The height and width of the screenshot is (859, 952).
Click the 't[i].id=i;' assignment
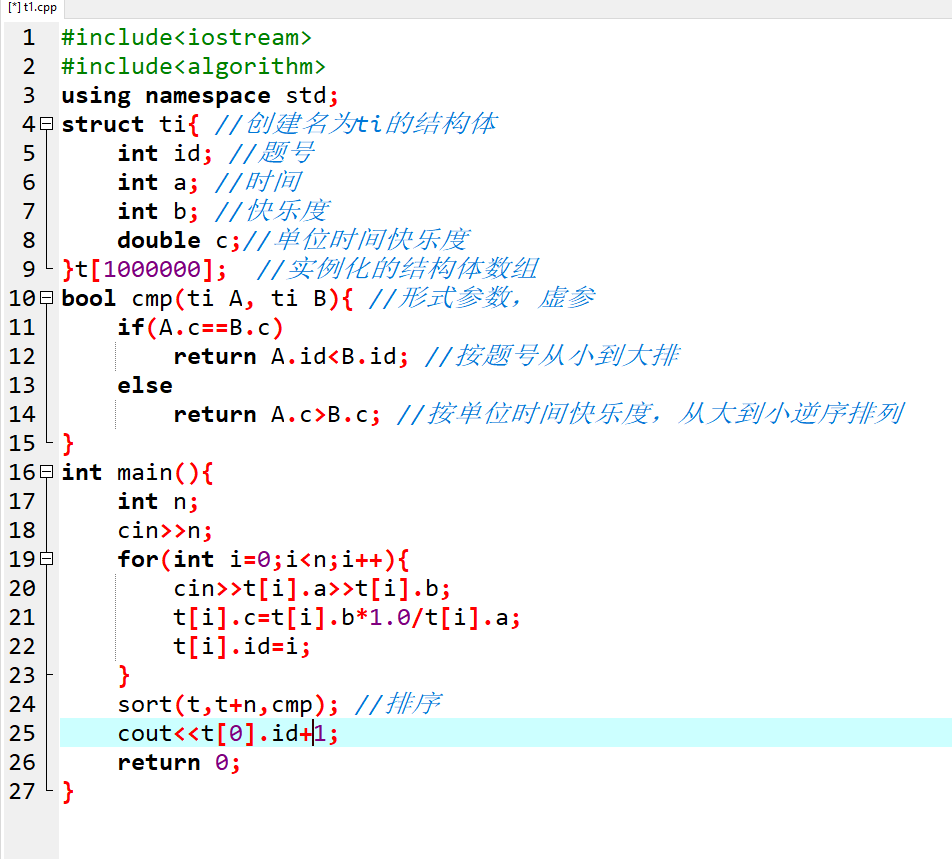point(242,647)
